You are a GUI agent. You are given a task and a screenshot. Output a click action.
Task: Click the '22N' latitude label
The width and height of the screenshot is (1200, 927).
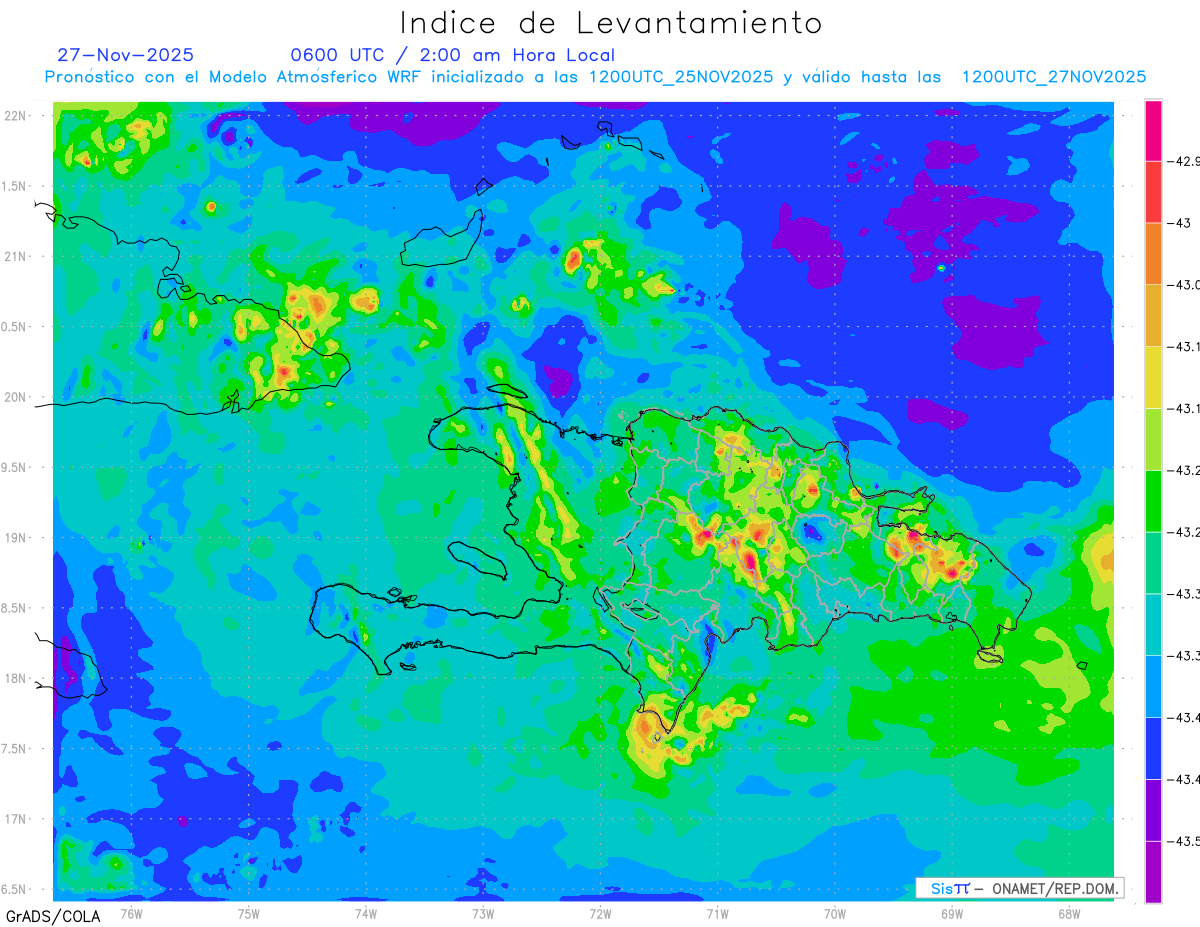(16, 116)
